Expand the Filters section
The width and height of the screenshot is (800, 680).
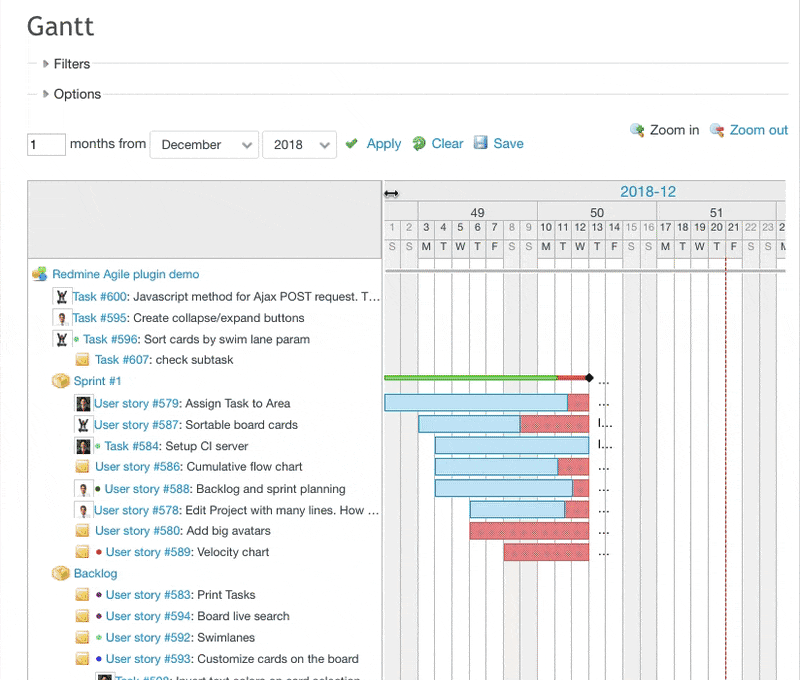tap(46, 64)
